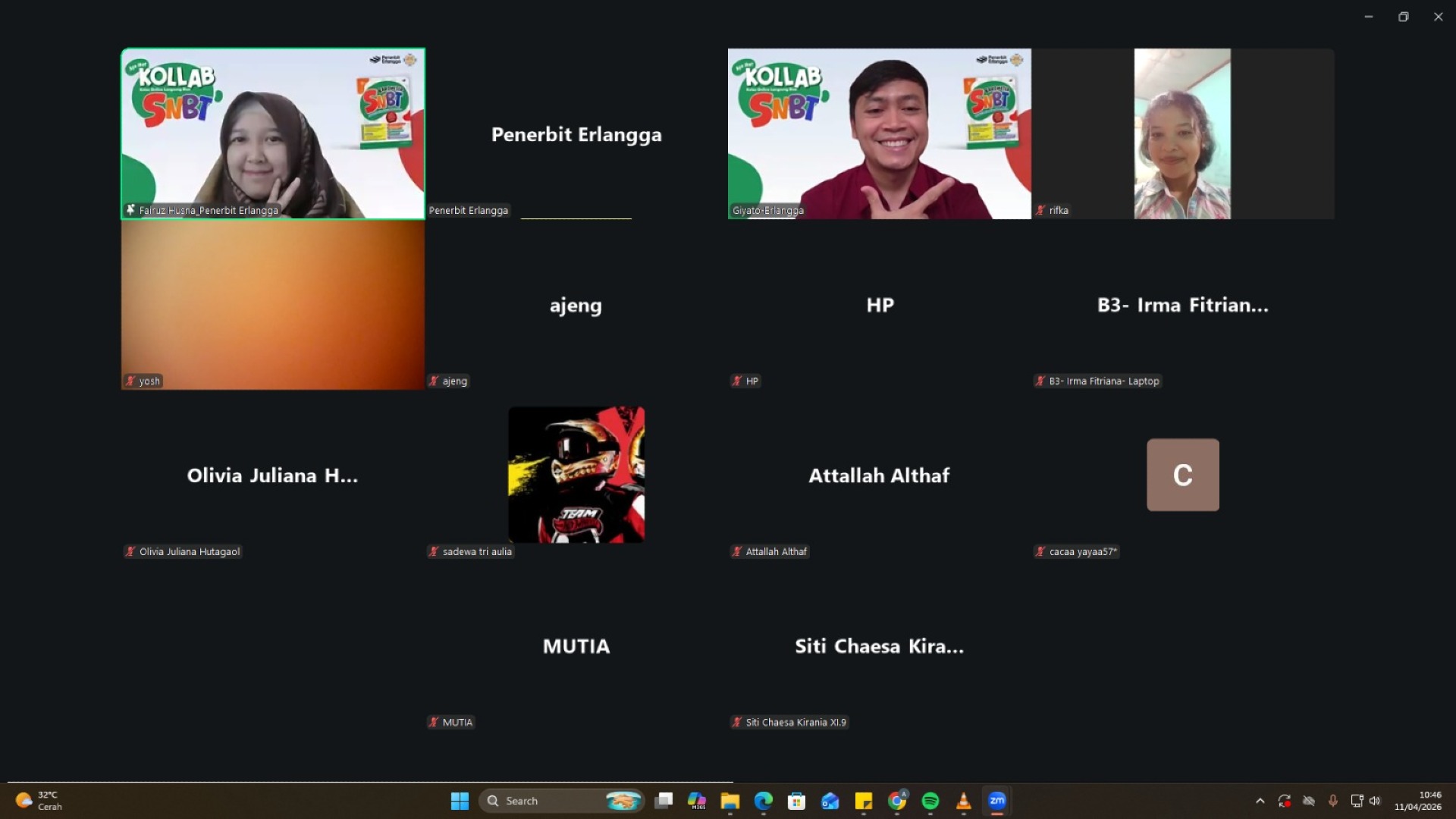
Task: Select Giyato-Erlangga's video tile
Action: point(878,133)
